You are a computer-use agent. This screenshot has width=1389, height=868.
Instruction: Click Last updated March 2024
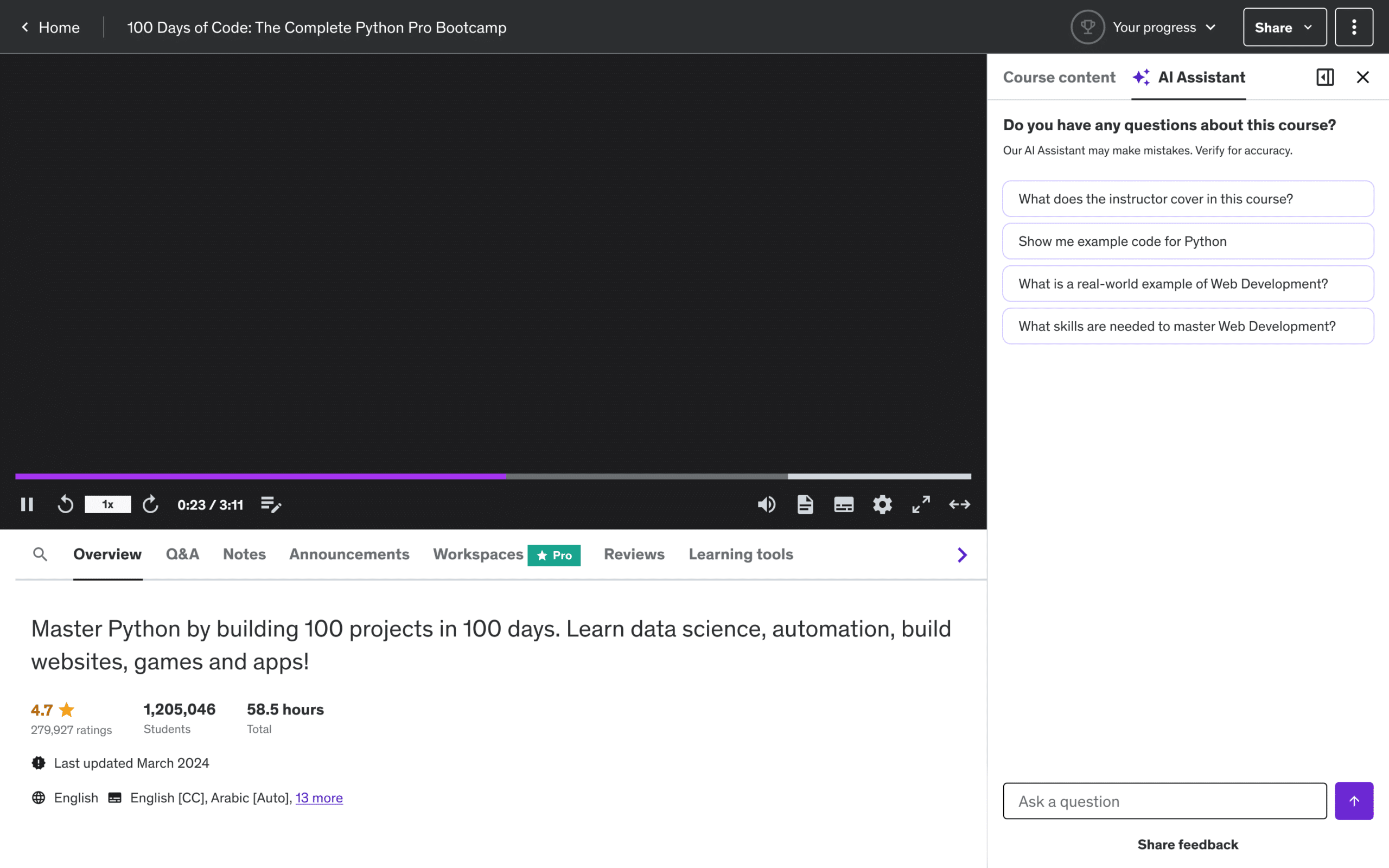pos(131,763)
